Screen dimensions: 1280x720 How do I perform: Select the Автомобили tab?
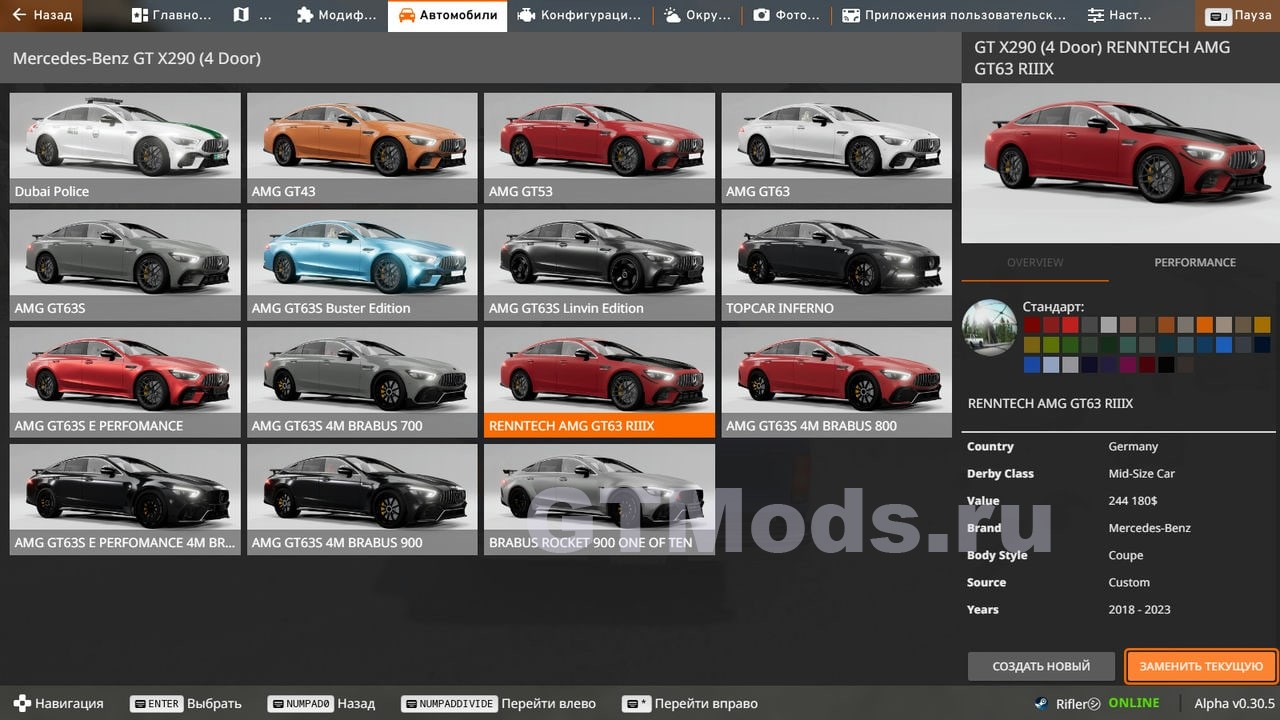[x=447, y=15]
